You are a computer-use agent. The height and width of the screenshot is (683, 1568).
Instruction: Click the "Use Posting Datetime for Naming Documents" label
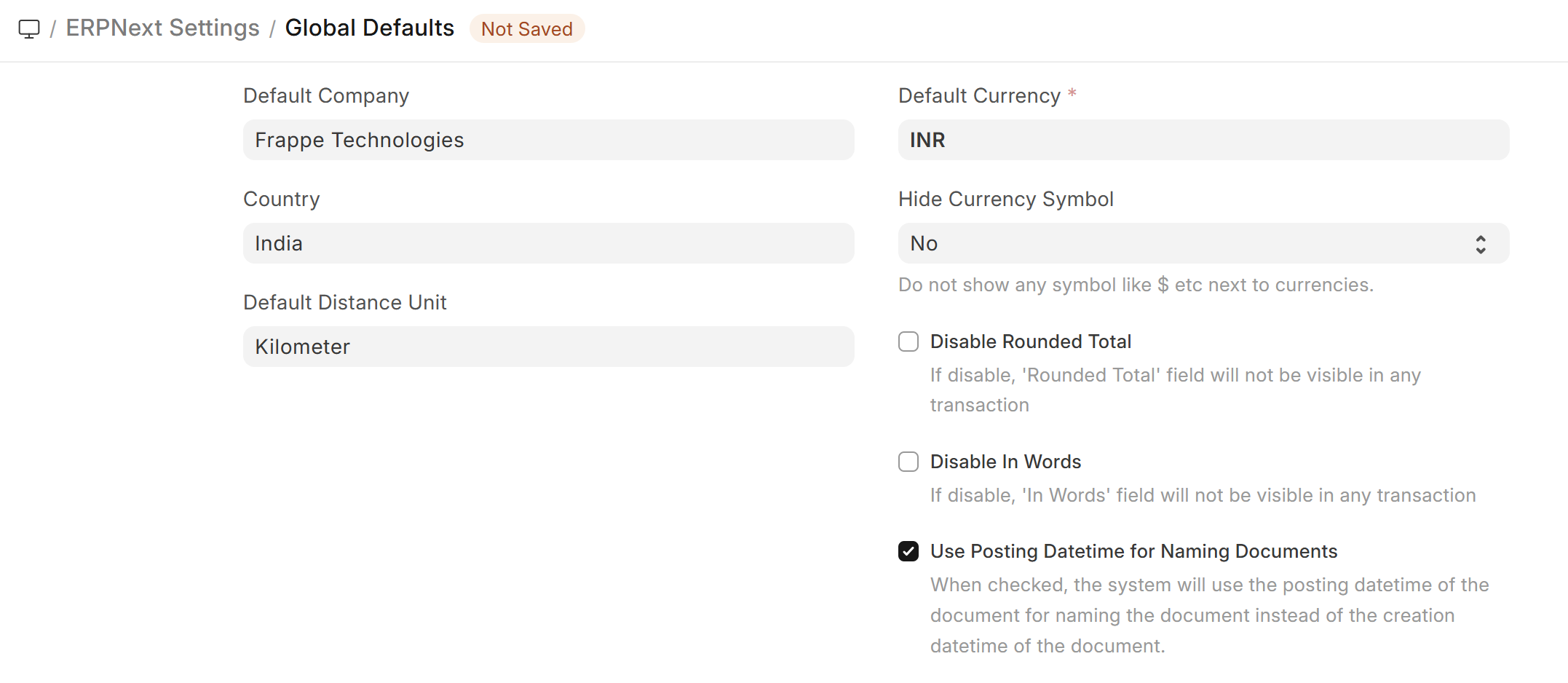[1133, 551]
